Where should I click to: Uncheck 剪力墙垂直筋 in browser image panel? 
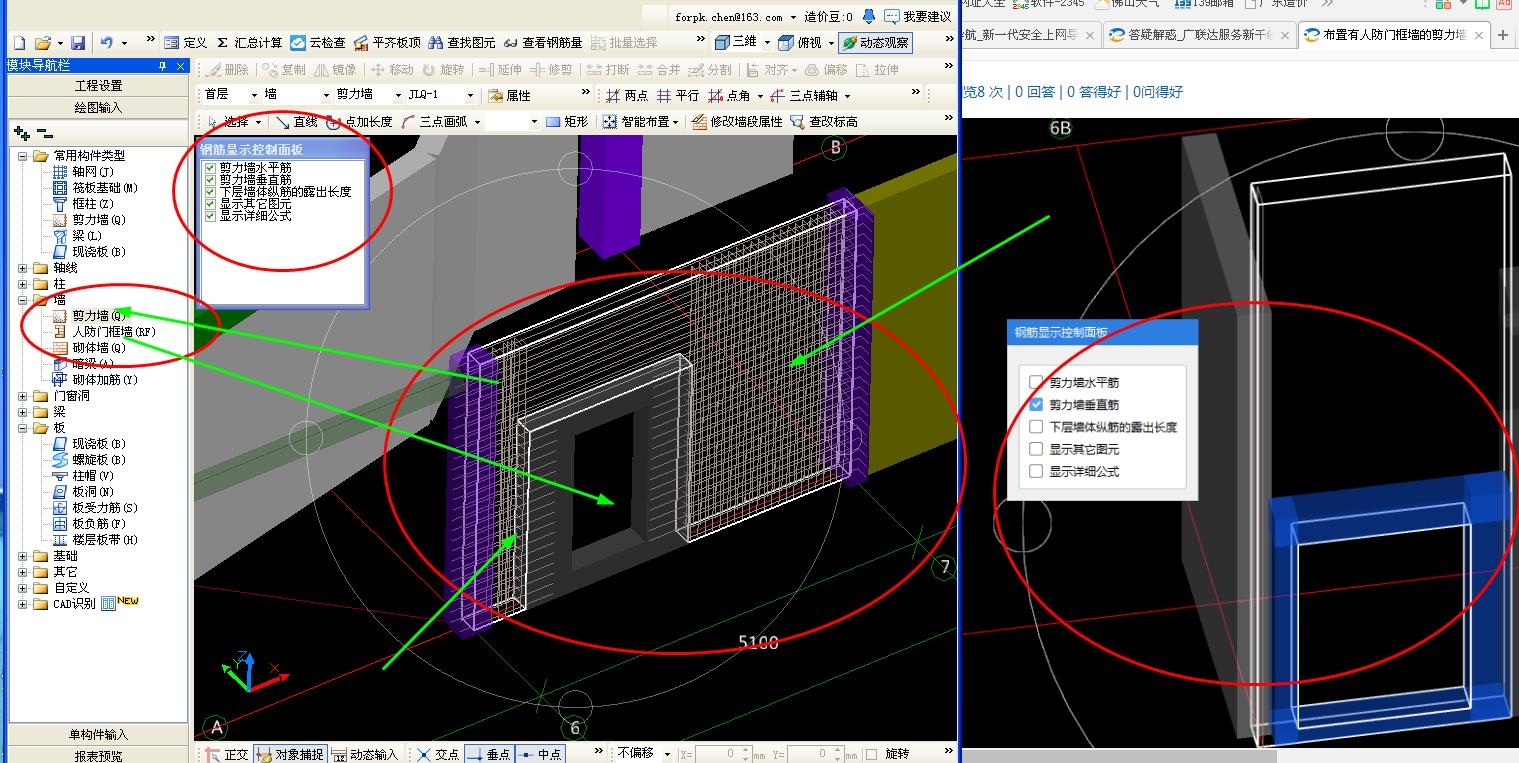click(x=1036, y=405)
